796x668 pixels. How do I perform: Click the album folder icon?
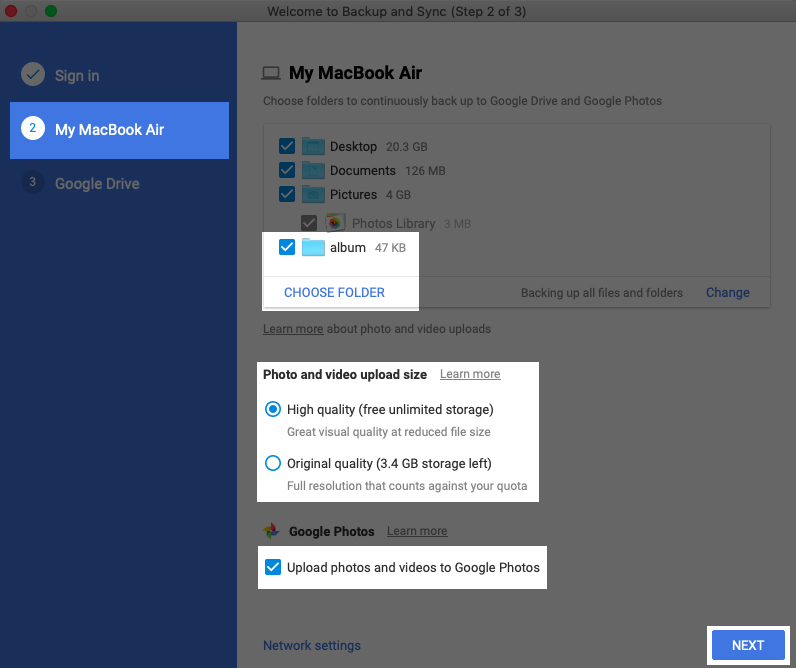coord(313,247)
